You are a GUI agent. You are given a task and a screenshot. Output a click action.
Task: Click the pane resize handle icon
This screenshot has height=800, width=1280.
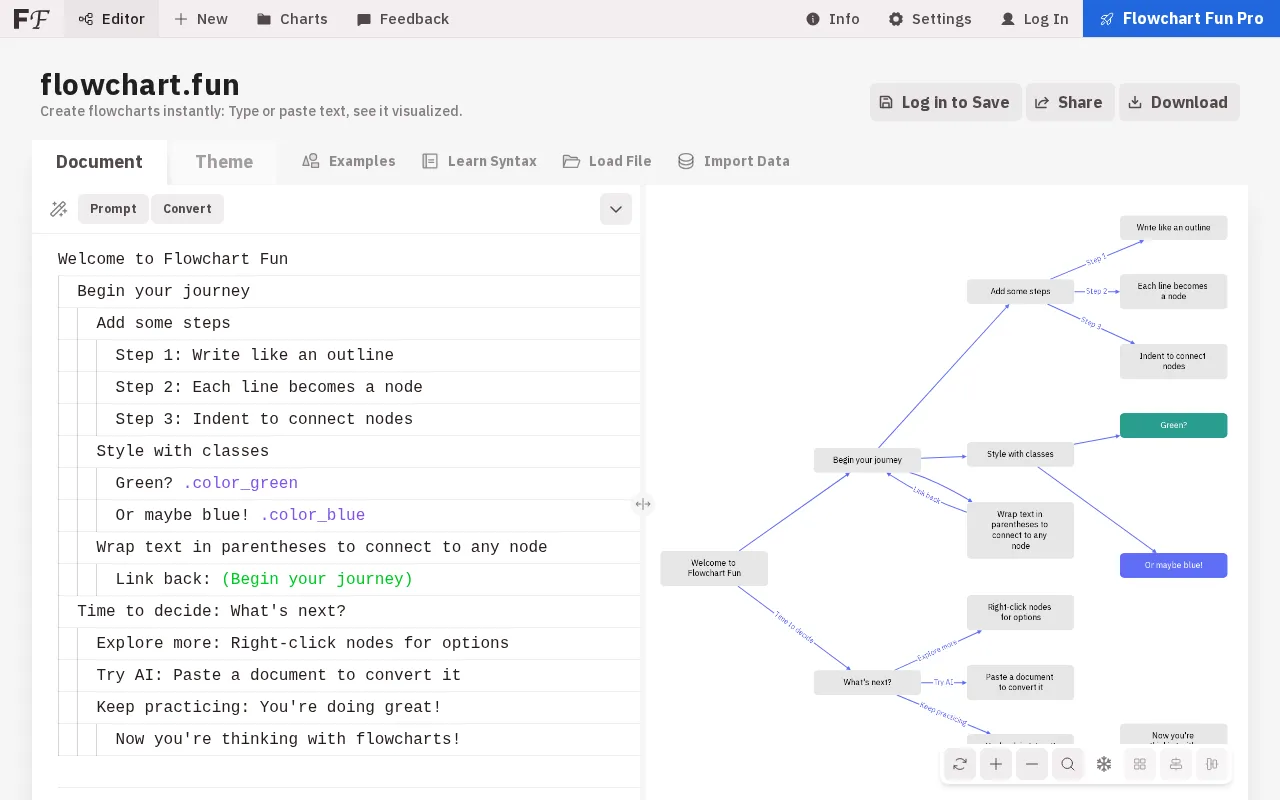(x=643, y=504)
